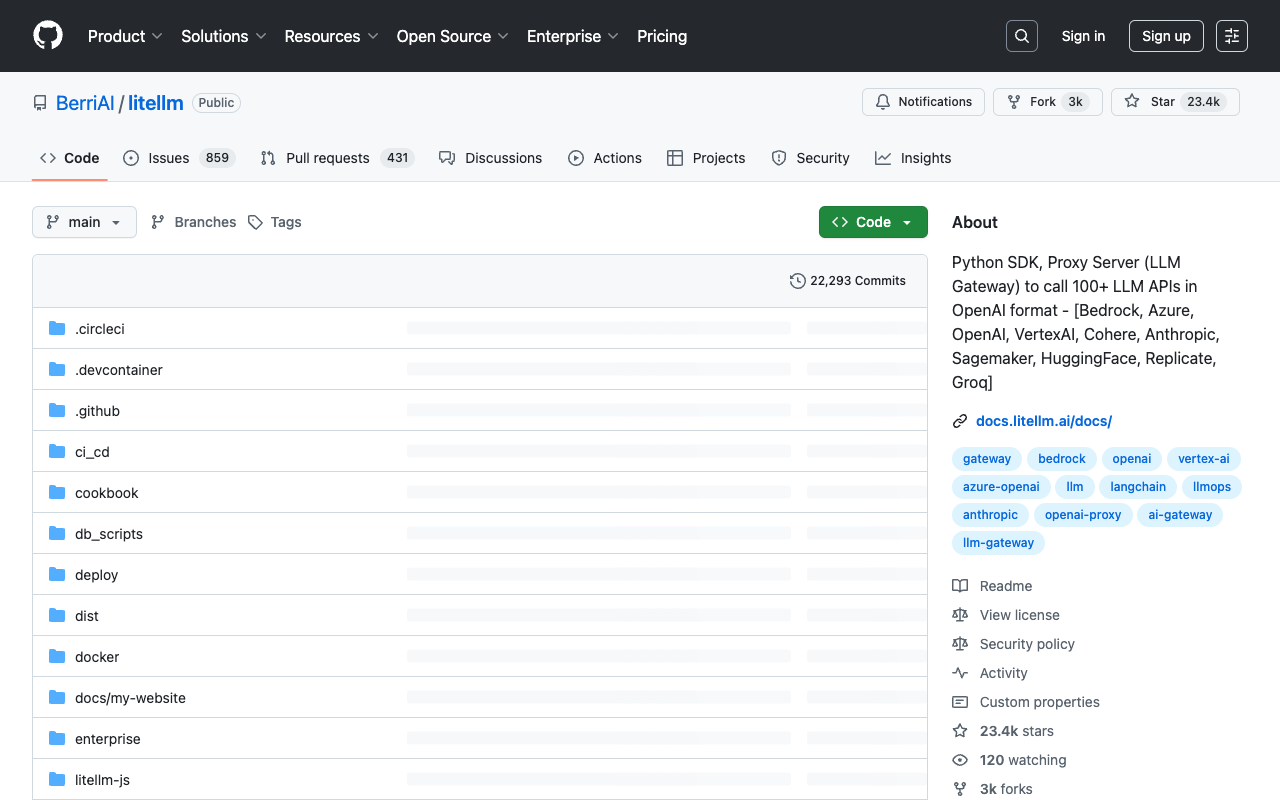Expand the Product menu

(x=125, y=36)
